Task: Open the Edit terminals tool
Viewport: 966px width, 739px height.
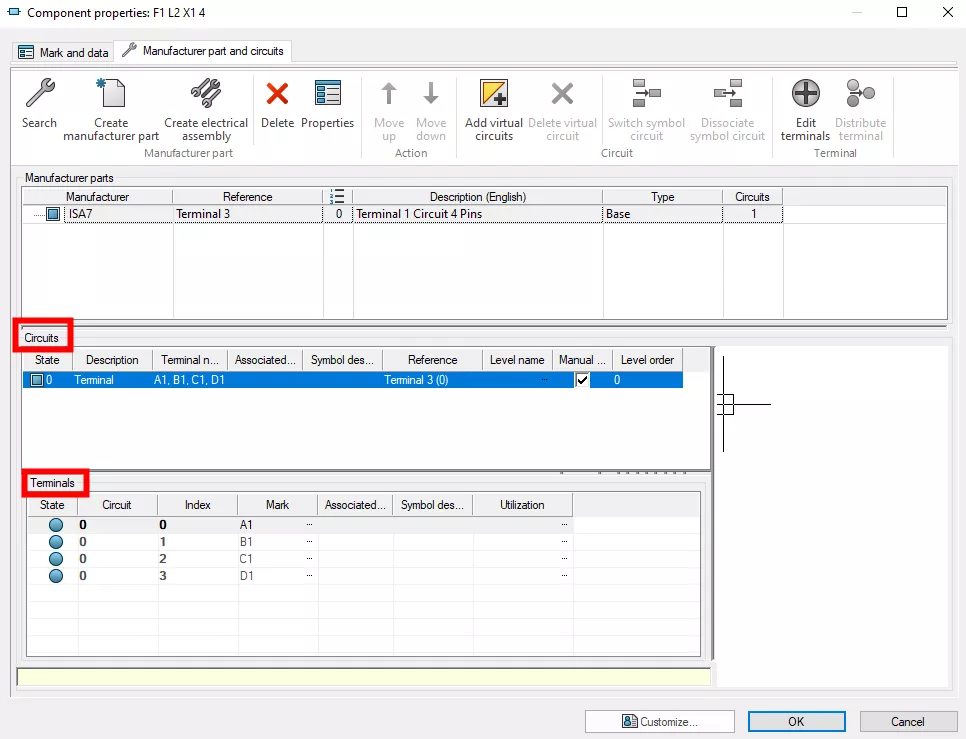Action: [x=805, y=95]
